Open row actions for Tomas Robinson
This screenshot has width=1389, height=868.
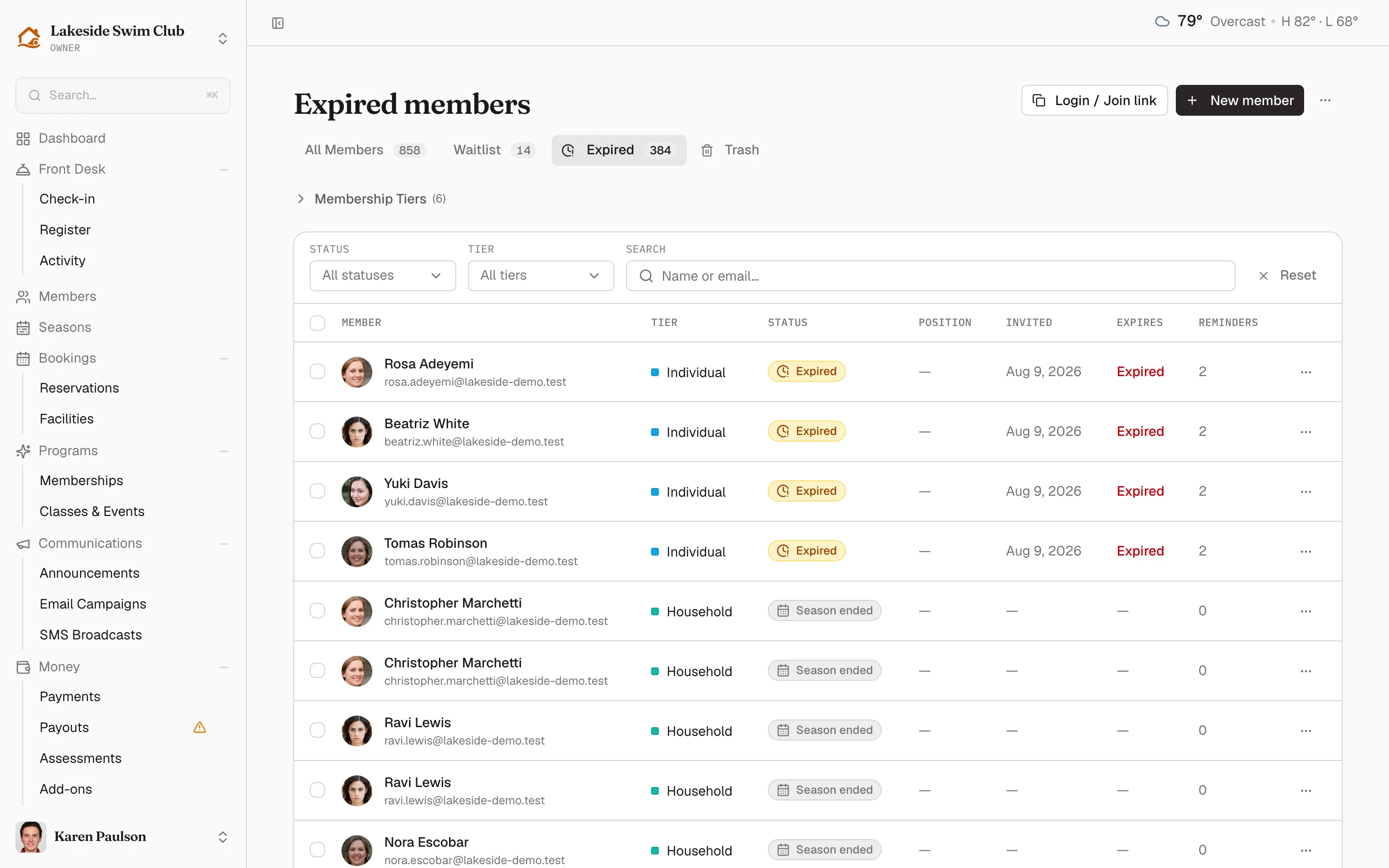pyautogui.click(x=1306, y=551)
